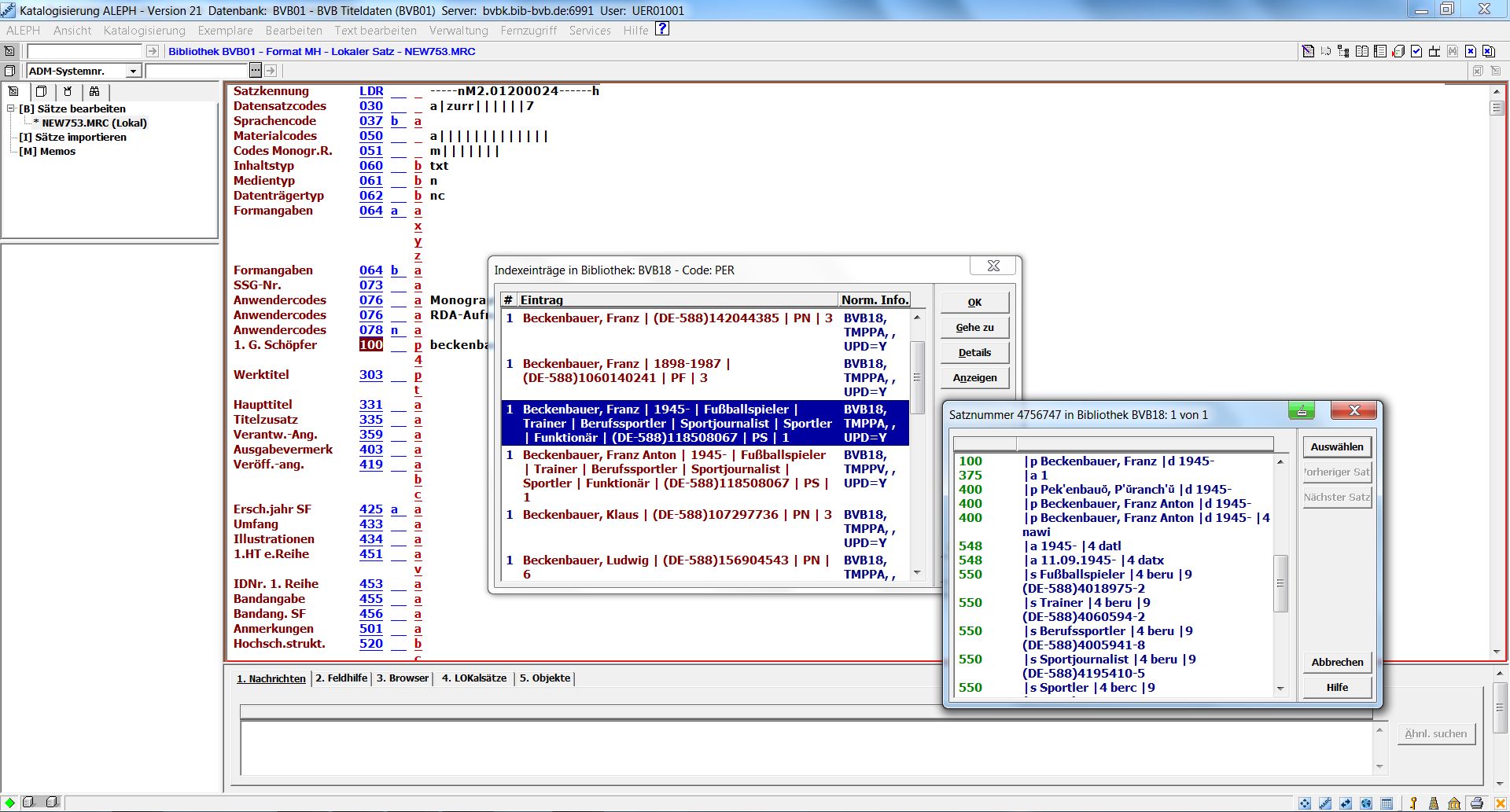Click the binoculars search tab icon

click(94, 91)
